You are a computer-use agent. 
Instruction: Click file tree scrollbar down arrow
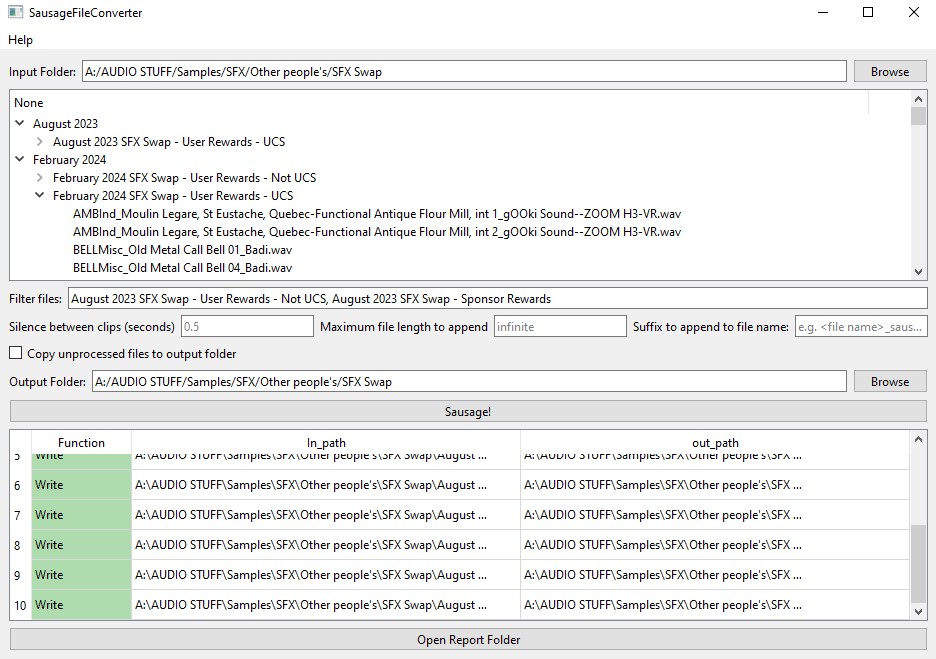pos(918,272)
